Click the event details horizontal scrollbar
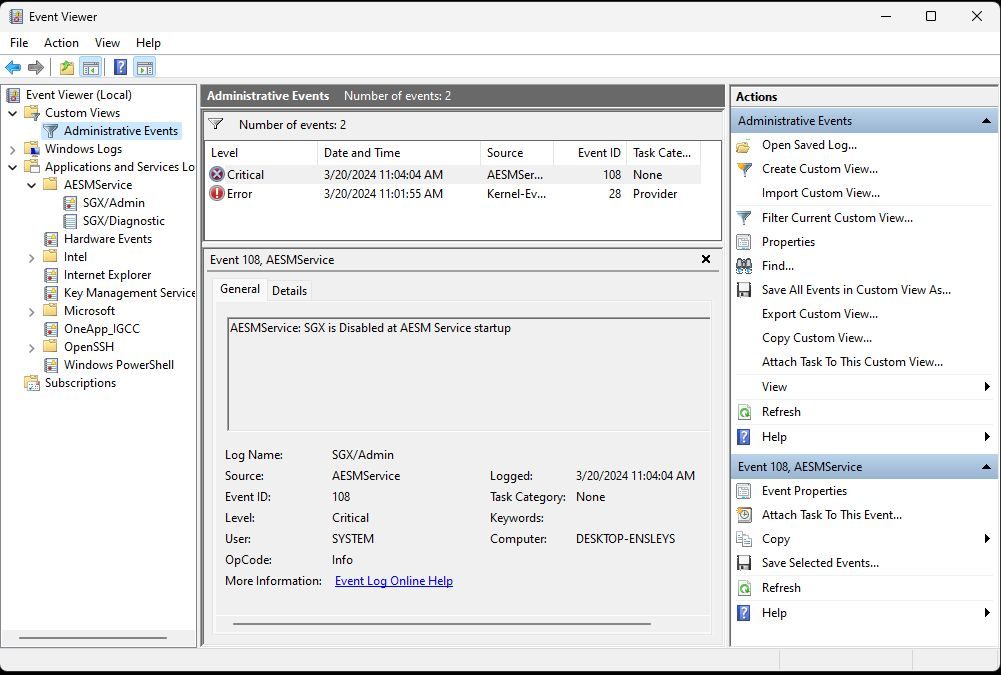This screenshot has height=675, width=1001. coord(442,623)
